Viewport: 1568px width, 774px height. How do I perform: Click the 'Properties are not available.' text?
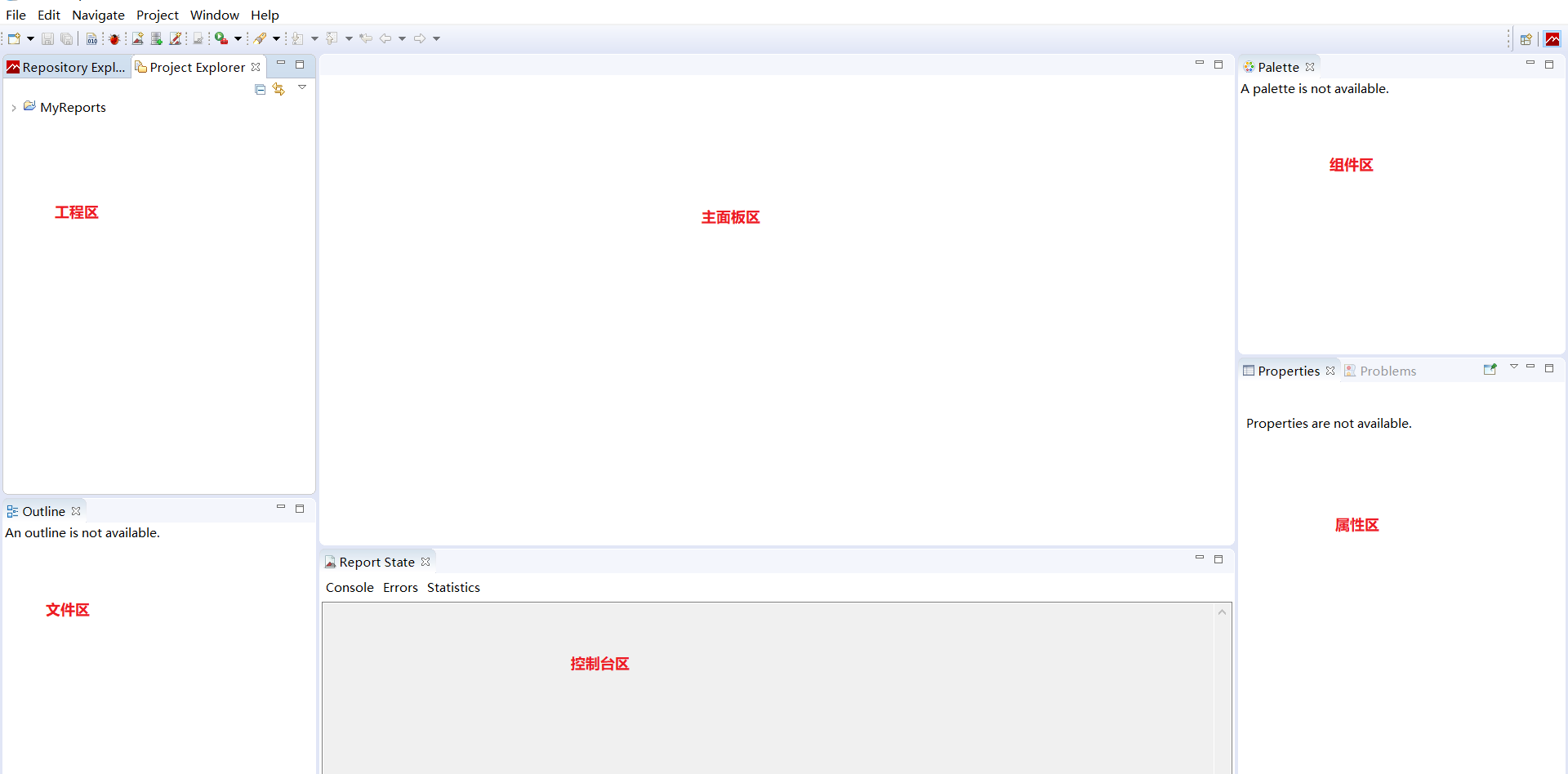[1329, 423]
